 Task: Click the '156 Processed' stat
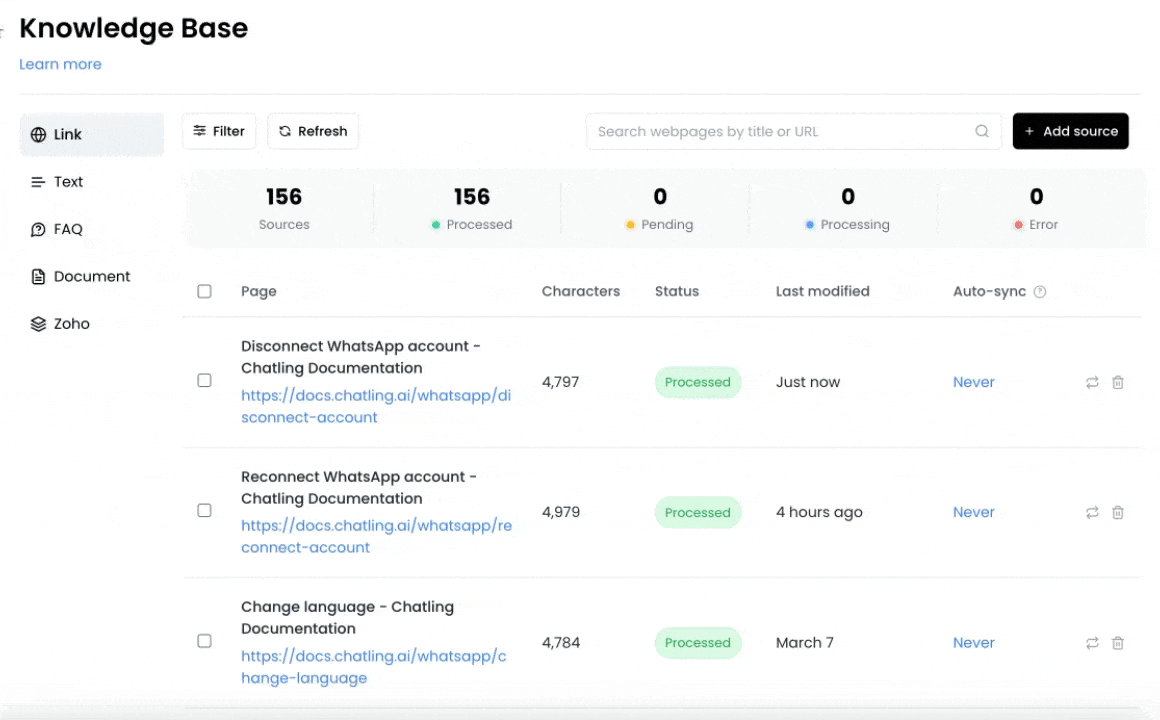(472, 208)
